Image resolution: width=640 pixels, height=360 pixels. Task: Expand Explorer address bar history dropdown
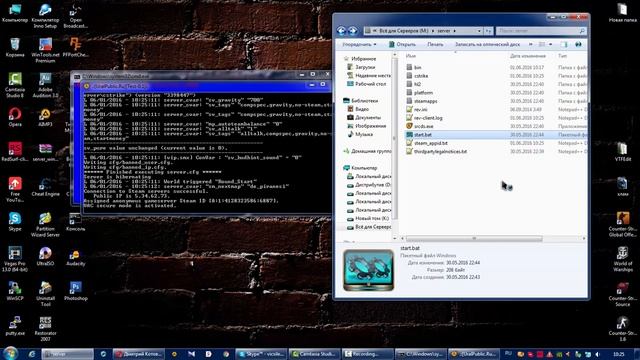click(479, 31)
